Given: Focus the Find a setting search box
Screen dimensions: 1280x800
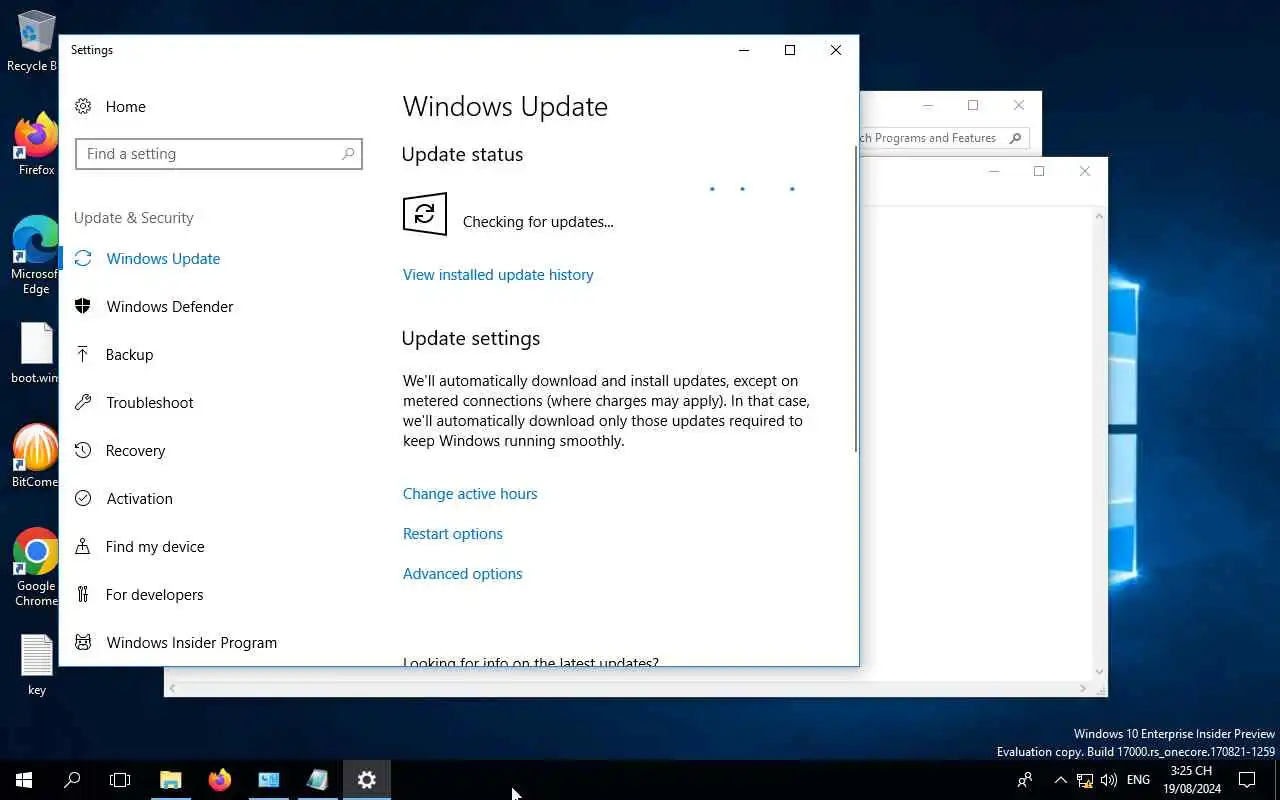Looking at the screenshot, I should tap(218, 154).
